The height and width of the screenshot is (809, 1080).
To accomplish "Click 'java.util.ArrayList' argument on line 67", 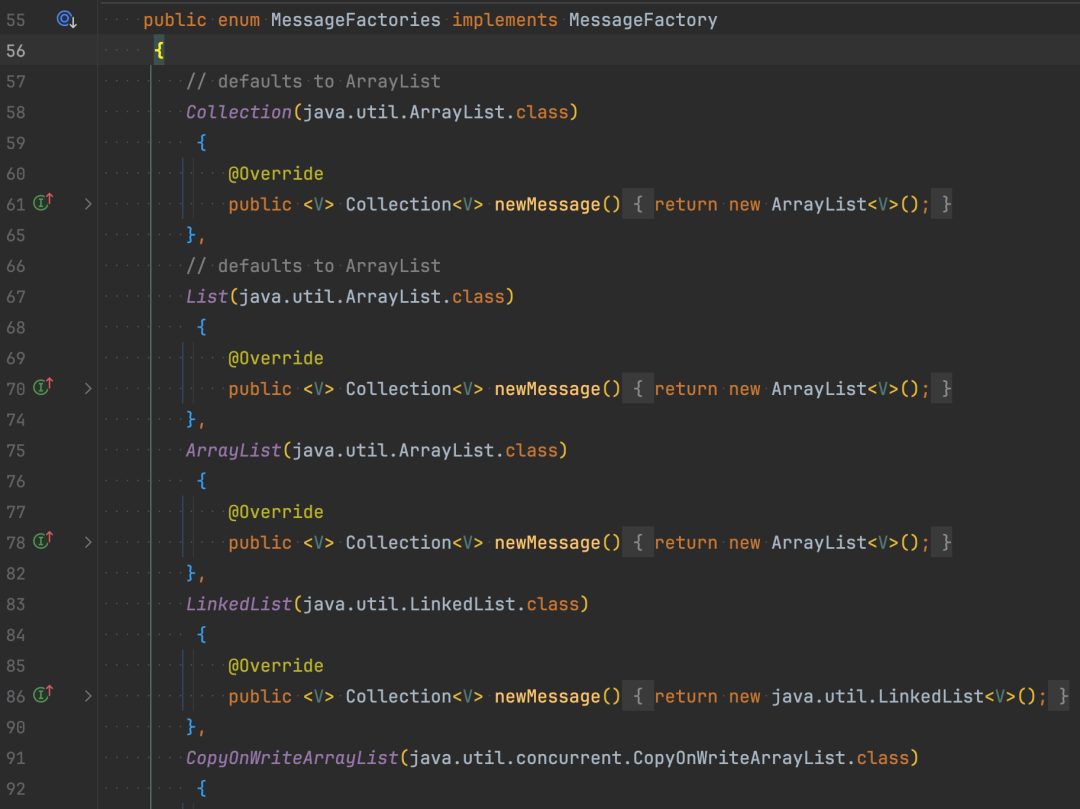I will point(340,296).
